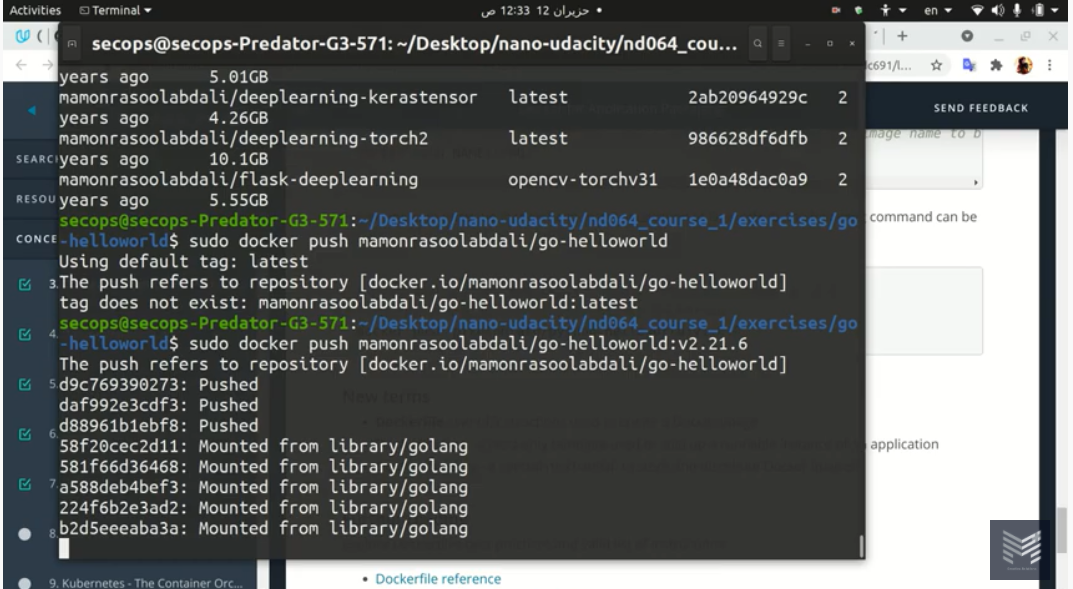This screenshot has width=1073, height=589.
Task: Click the tag 'opencv-torchv31'
Action: (582, 180)
